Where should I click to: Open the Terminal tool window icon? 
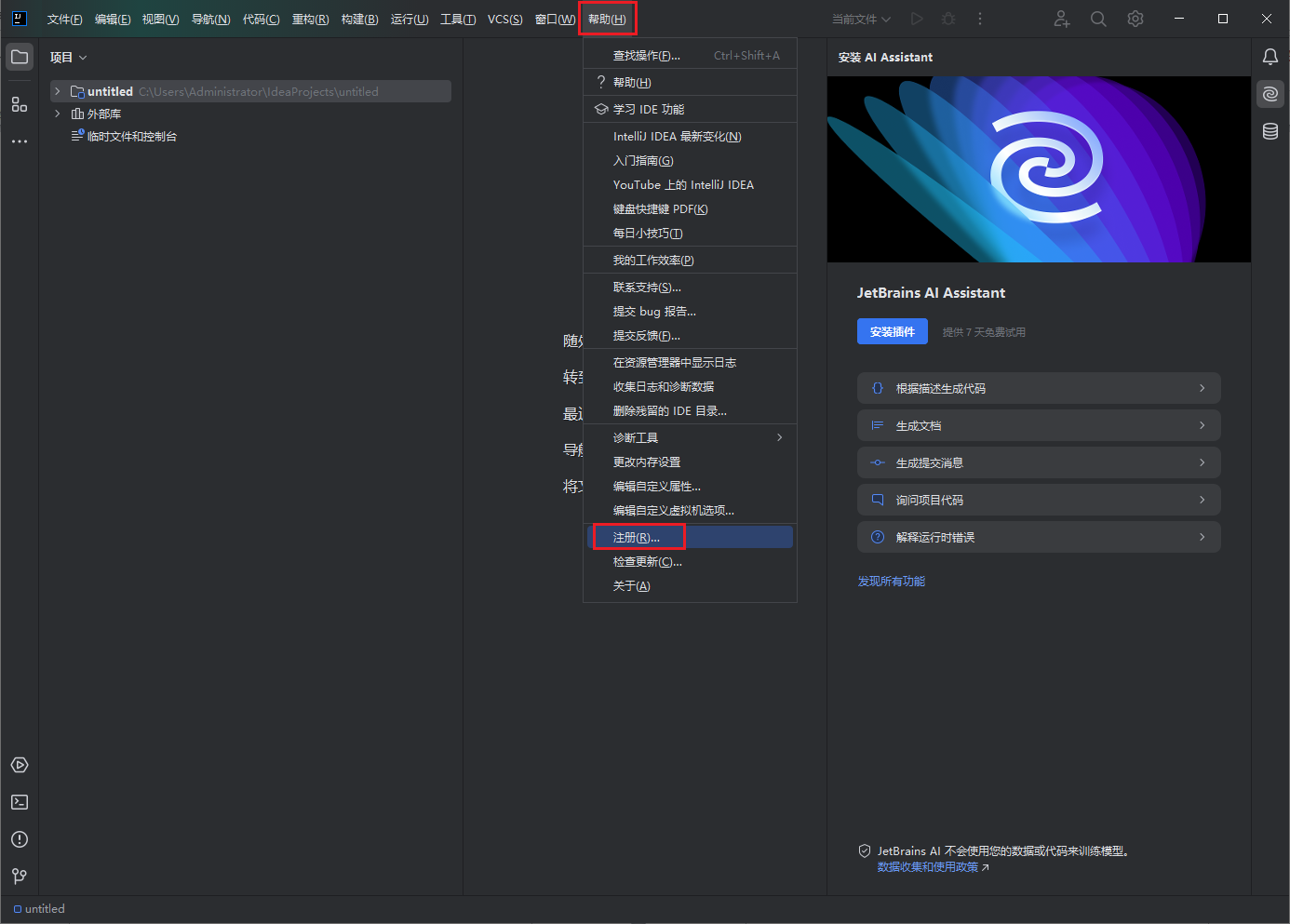(20, 802)
